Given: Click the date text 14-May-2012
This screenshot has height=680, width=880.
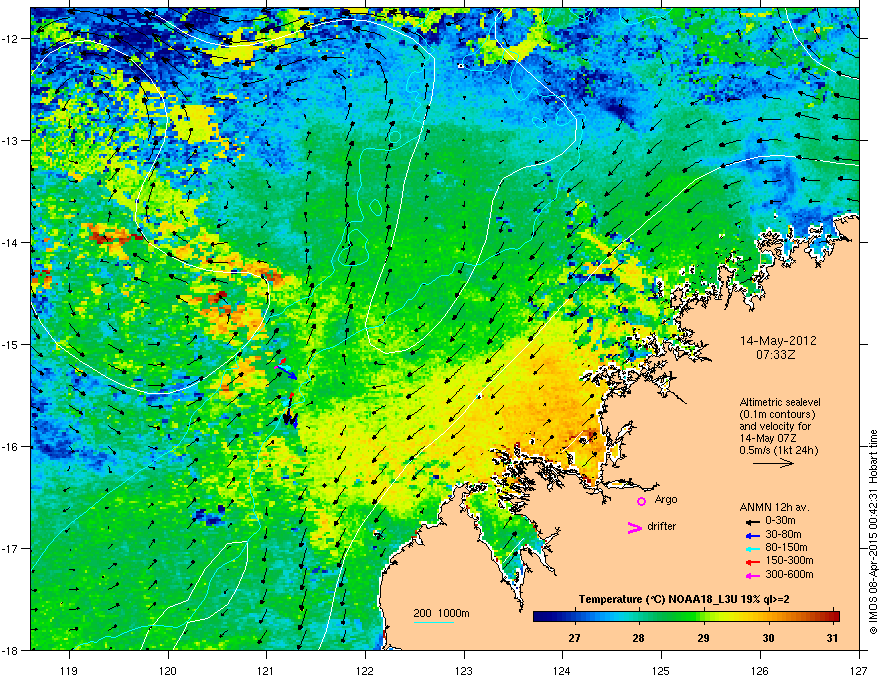Looking at the screenshot, I should coord(778,341).
